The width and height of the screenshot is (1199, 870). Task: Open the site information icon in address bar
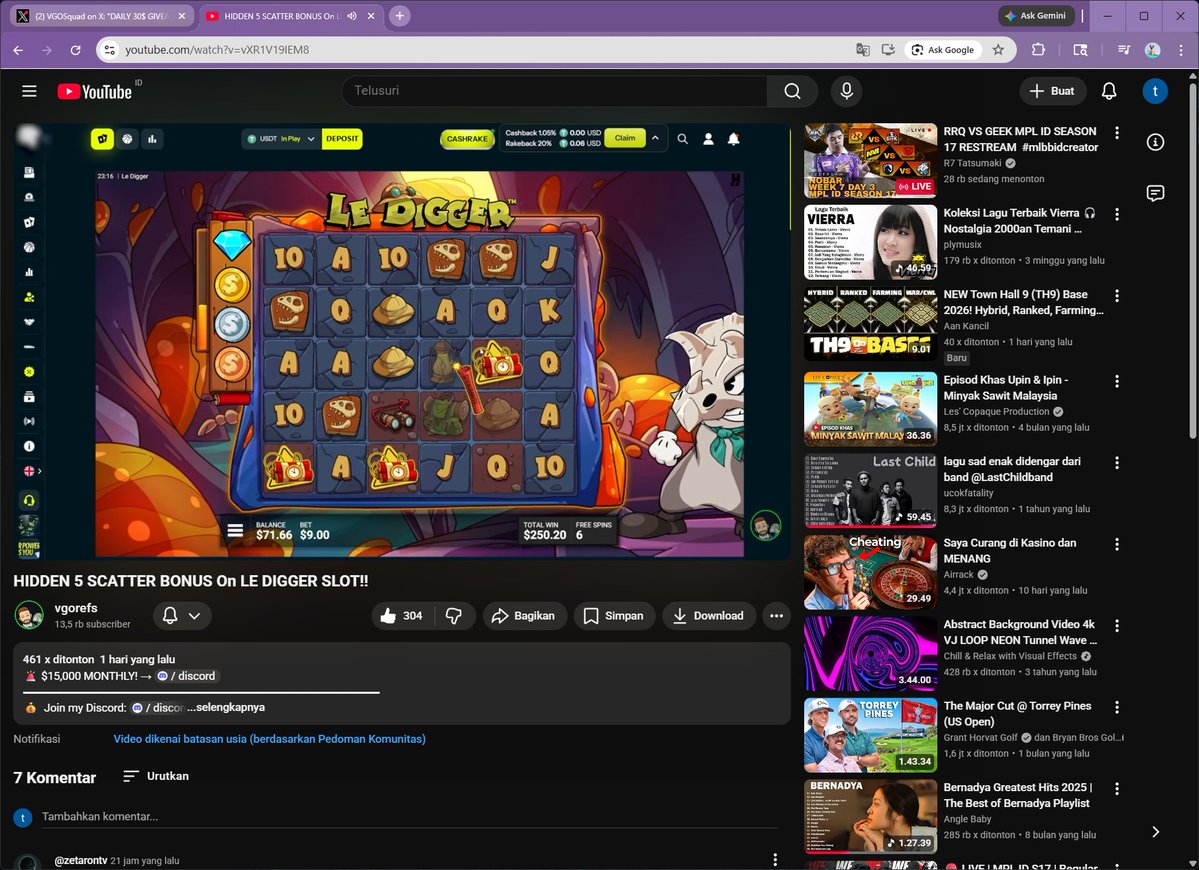click(109, 50)
